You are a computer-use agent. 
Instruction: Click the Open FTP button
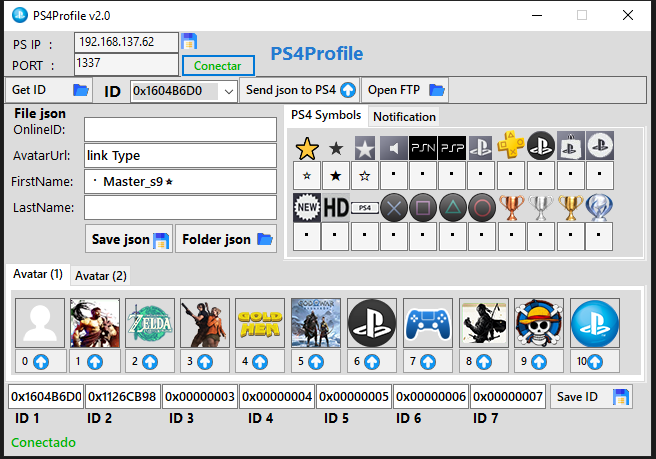(406, 90)
